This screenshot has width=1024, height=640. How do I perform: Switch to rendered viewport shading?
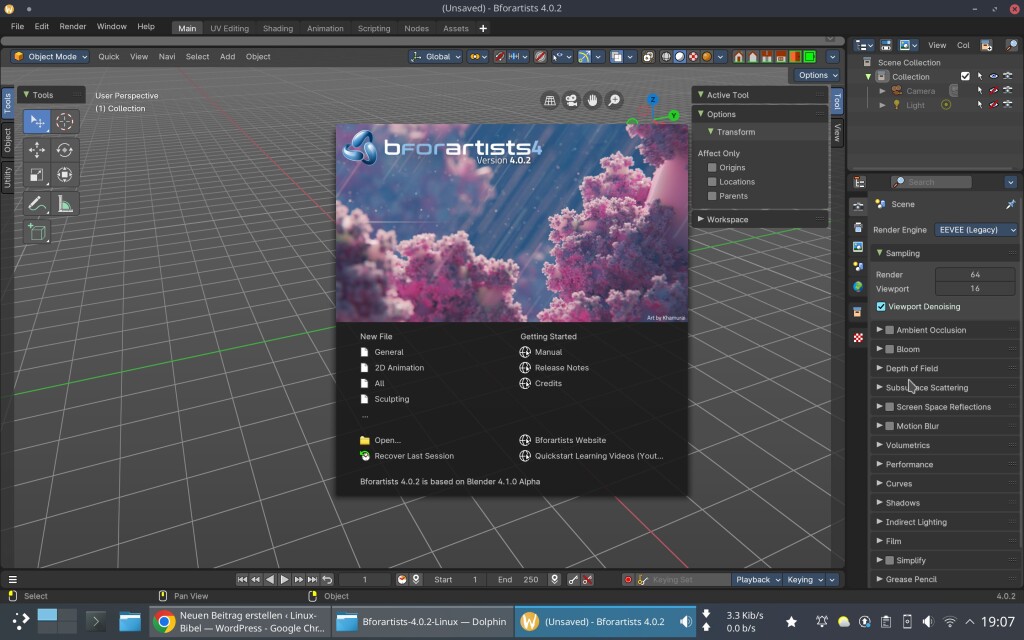(707, 57)
